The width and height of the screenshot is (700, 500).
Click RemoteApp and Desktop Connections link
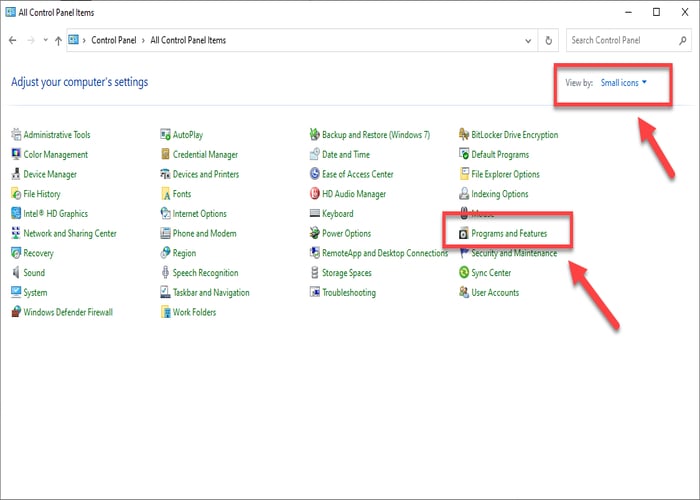tap(385, 253)
